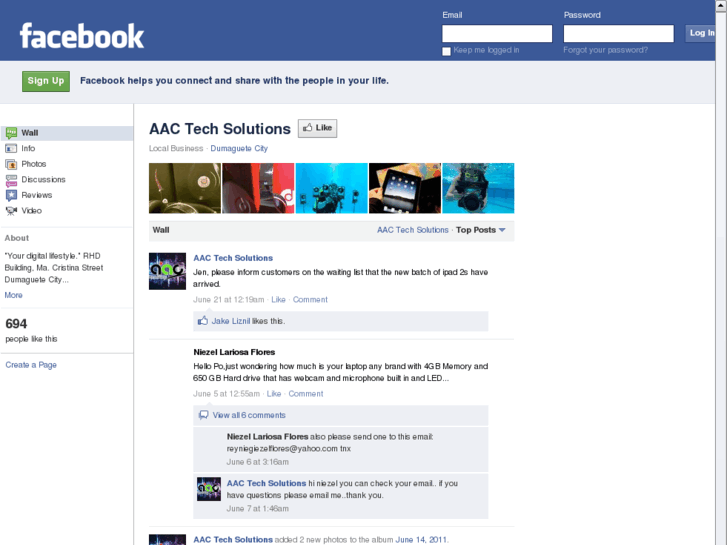
Task: Open the iPad photo thumbnail
Action: point(405,188)
